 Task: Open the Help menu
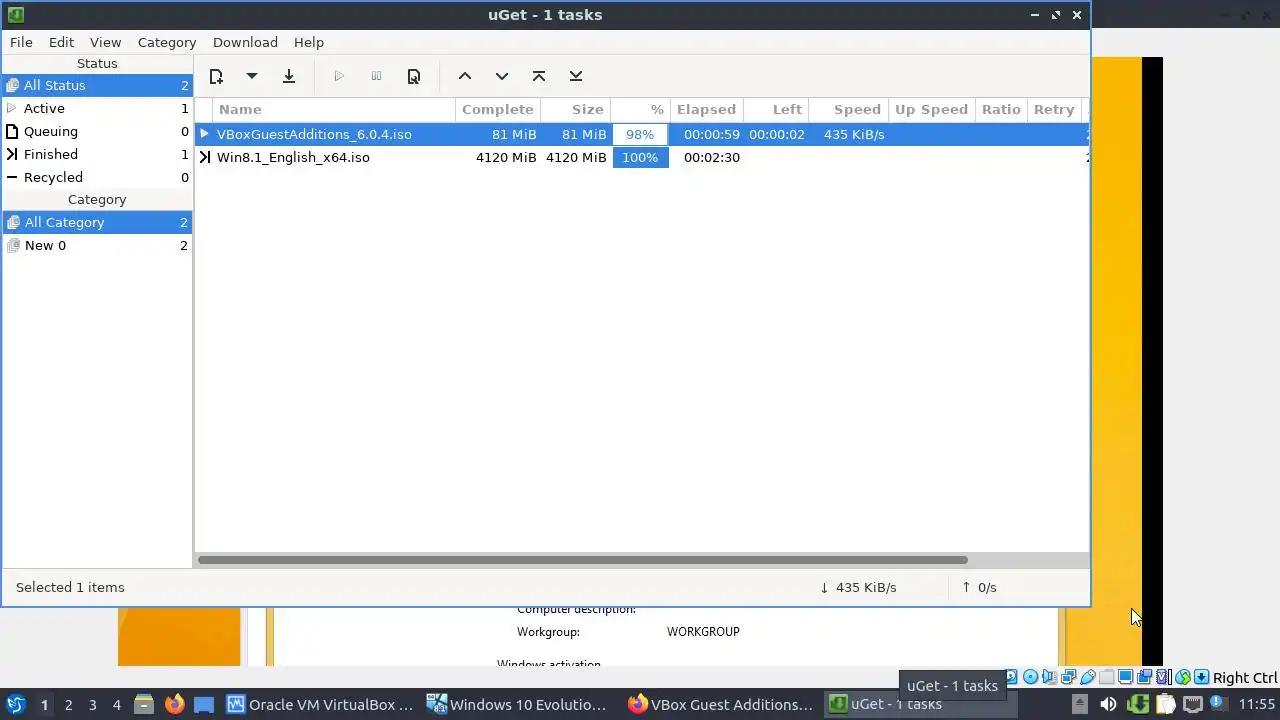coord(309,42)
